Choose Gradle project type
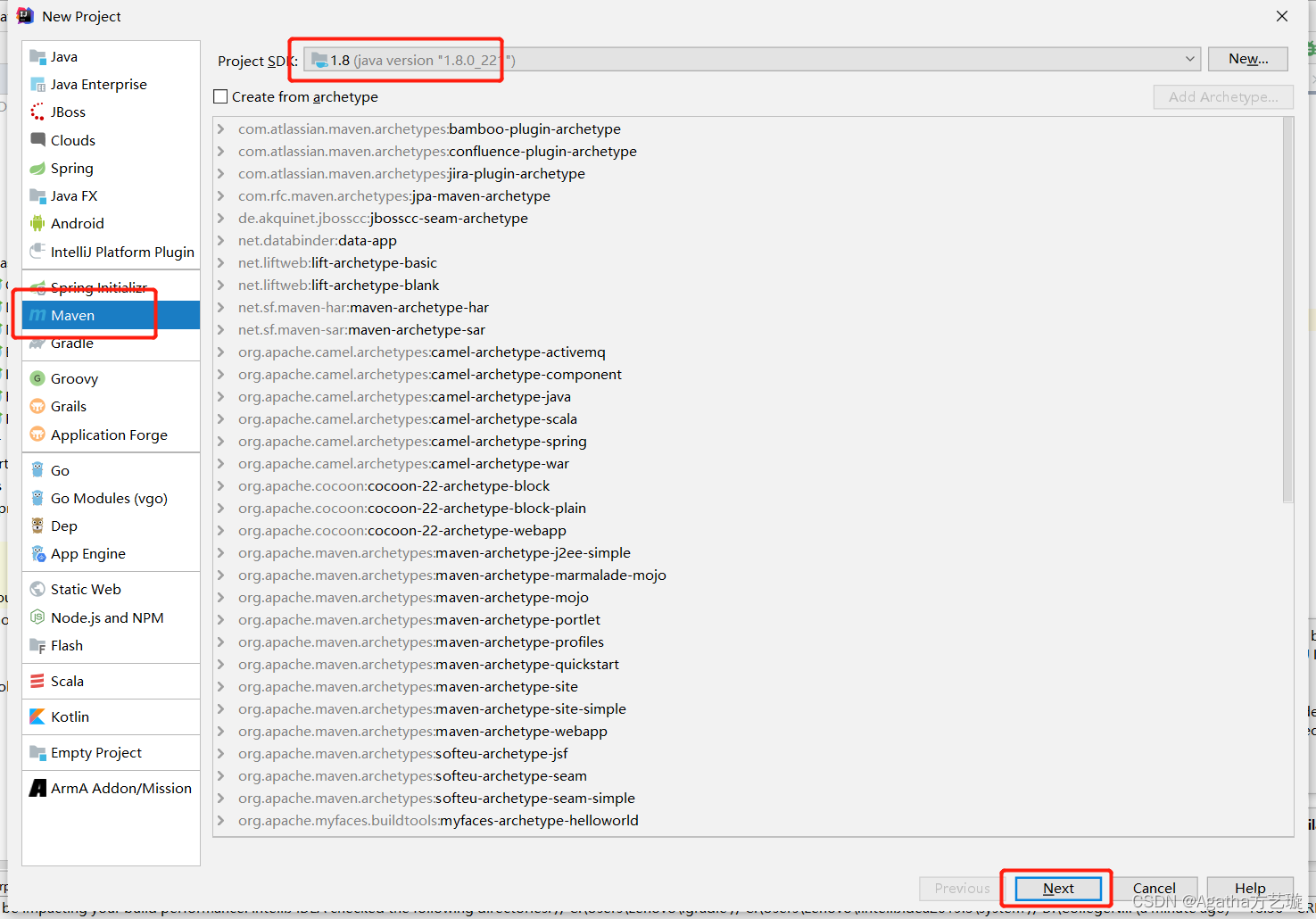The height and width of the screenshot is (919, 1316). coord(111,343)
